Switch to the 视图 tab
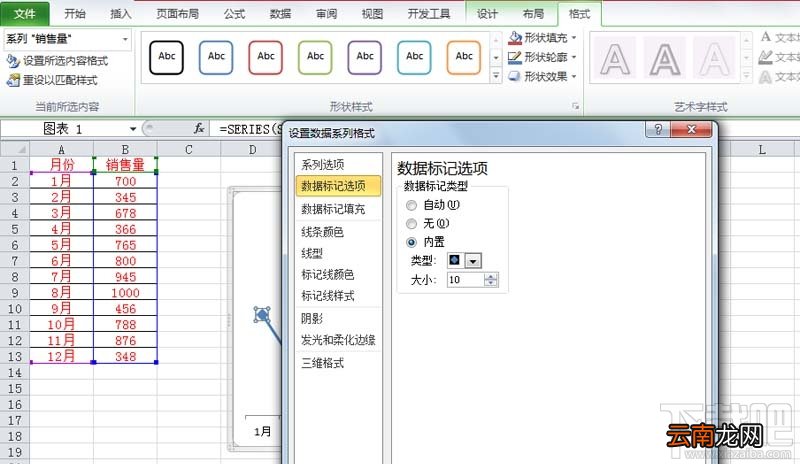Screen dimensions: 800x464 coord(372,14)
